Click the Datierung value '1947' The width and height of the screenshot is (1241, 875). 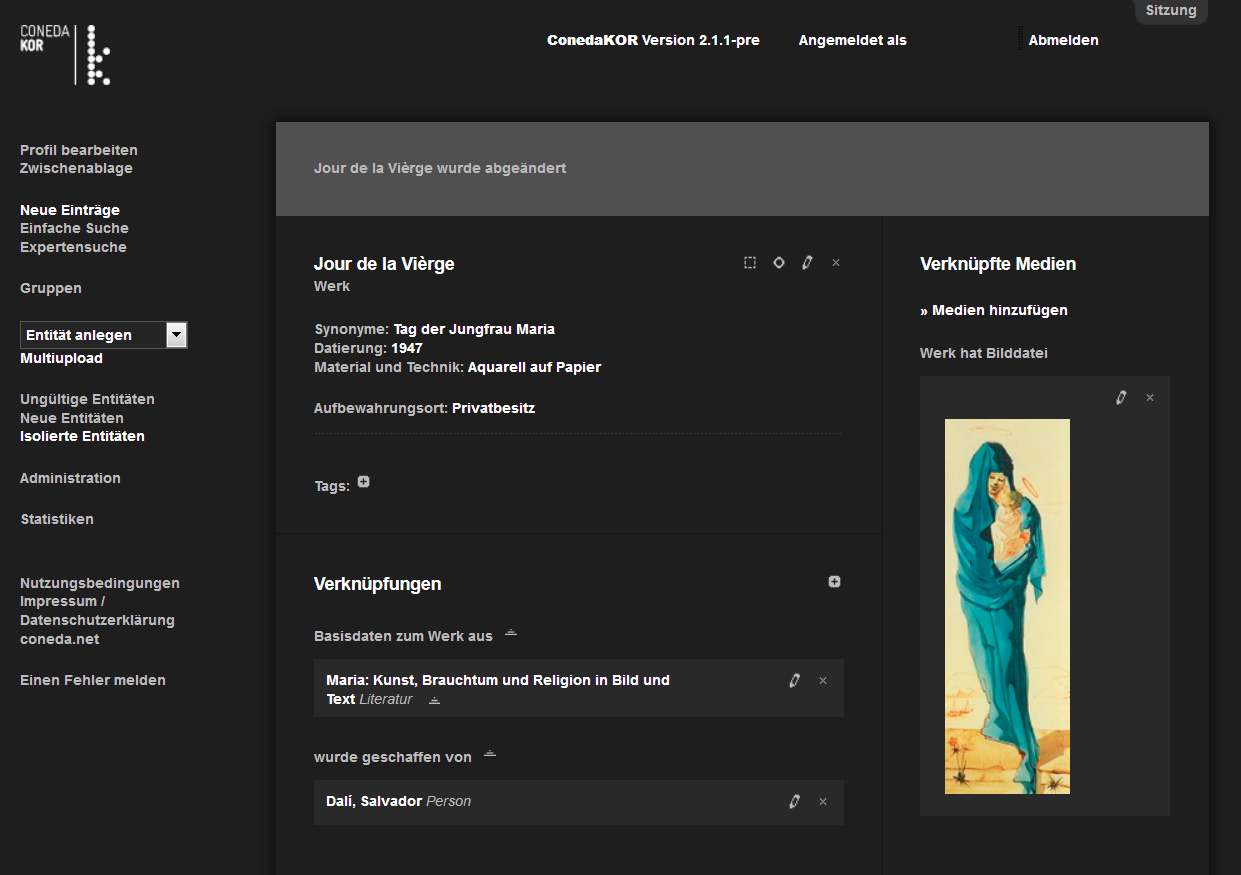coord(407,348)
